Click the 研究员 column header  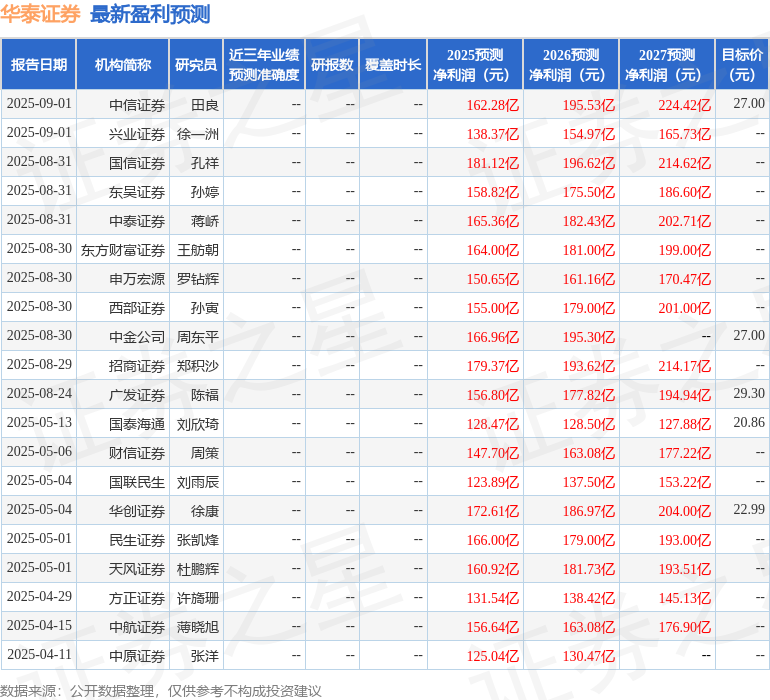195,65
